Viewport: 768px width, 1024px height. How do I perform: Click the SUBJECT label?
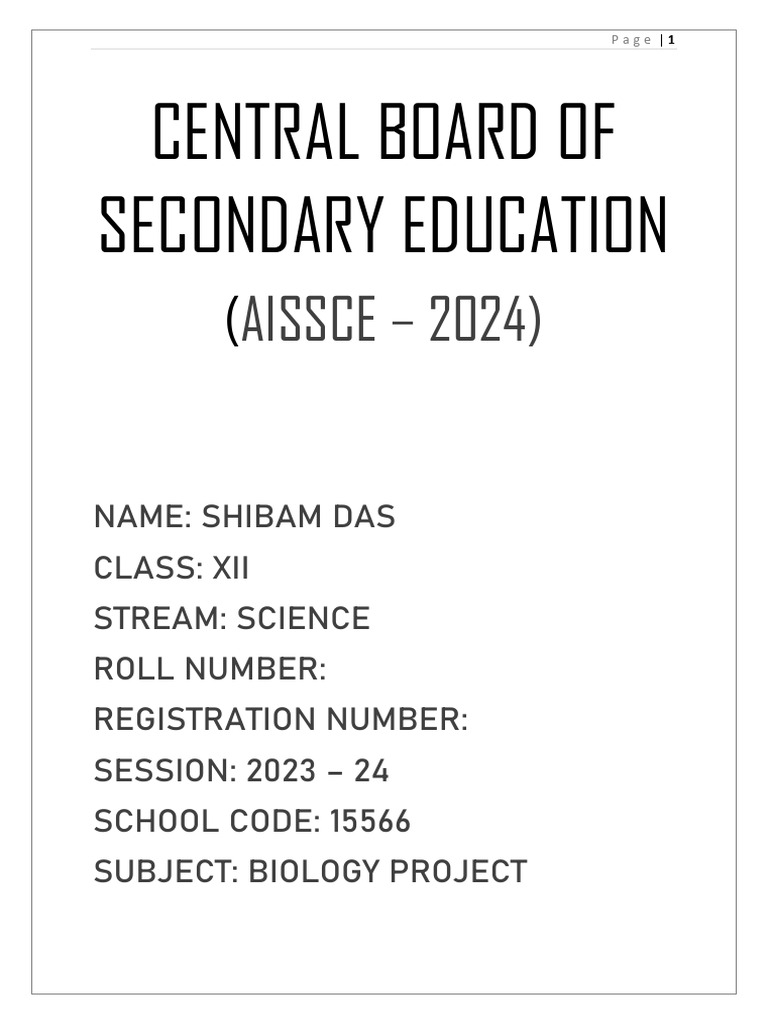166,872
